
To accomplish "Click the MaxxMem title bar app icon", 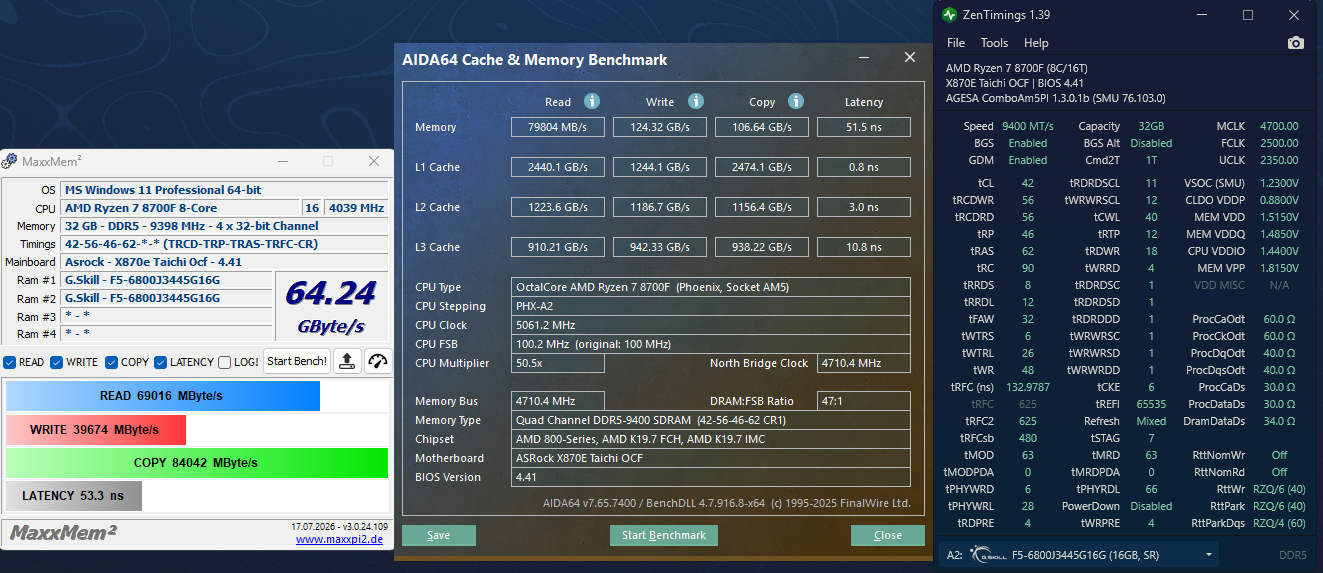I will click(x=9, y=161).
